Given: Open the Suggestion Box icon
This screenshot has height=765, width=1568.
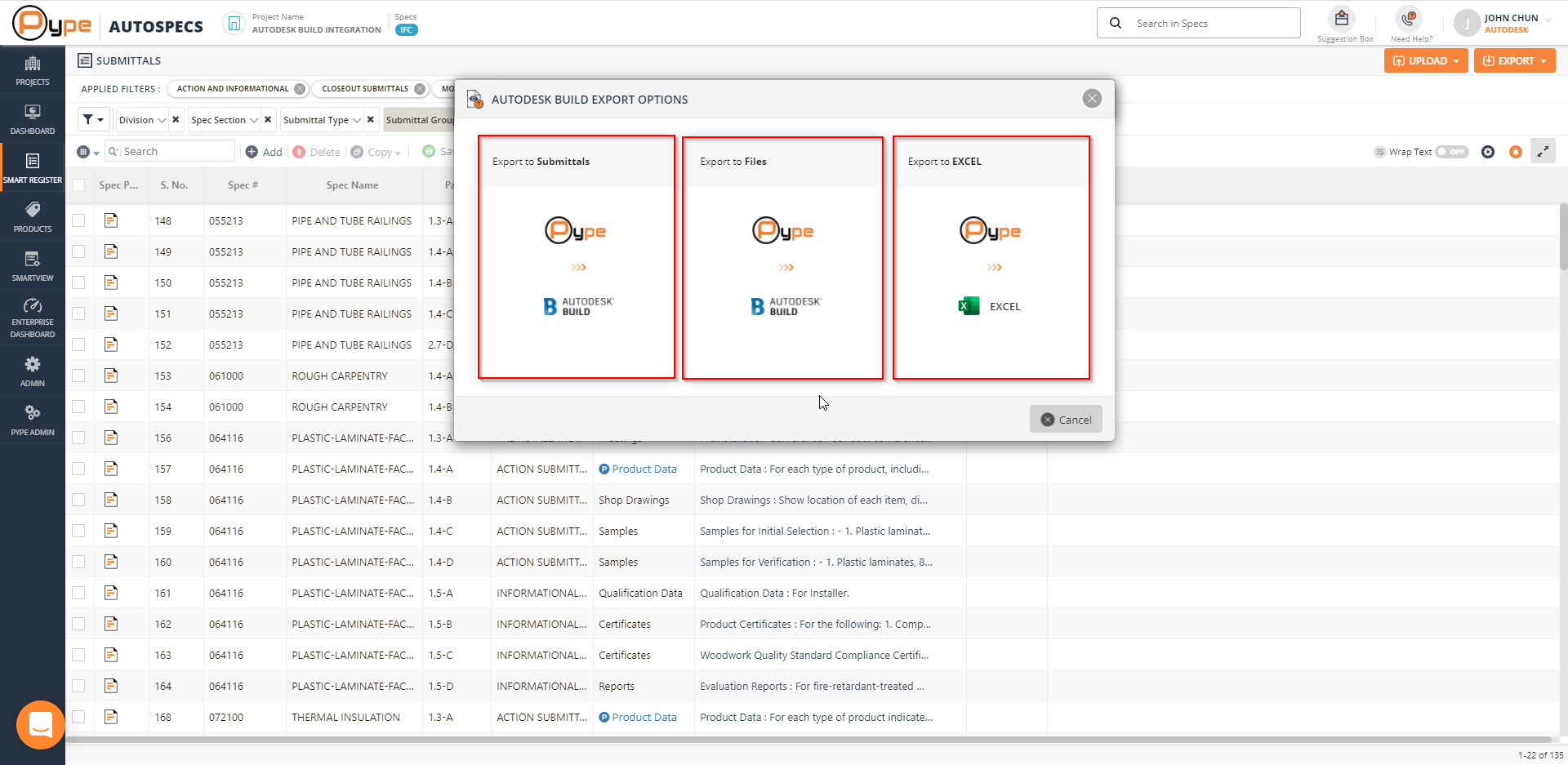Looking at the screenshot, I should 1341,19.
